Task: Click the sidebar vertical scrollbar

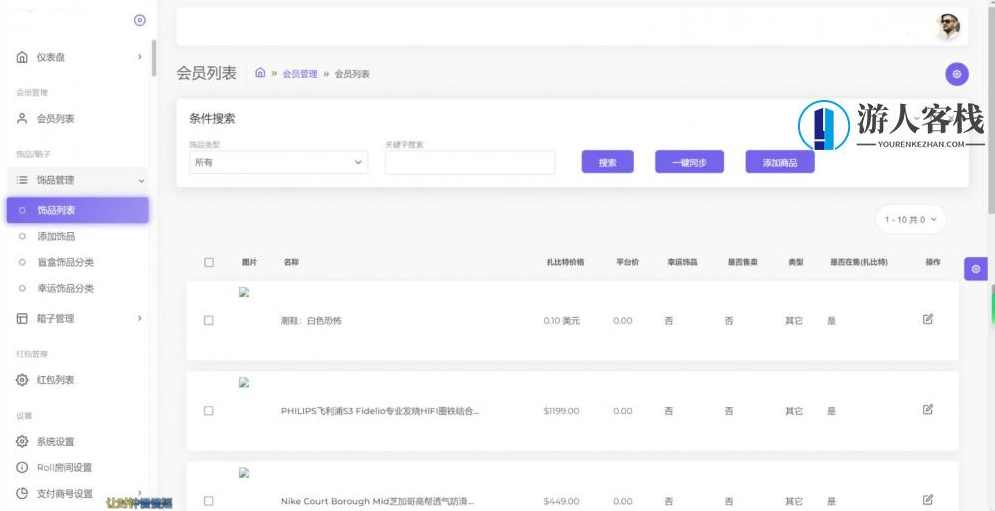Action: (154, 58)
